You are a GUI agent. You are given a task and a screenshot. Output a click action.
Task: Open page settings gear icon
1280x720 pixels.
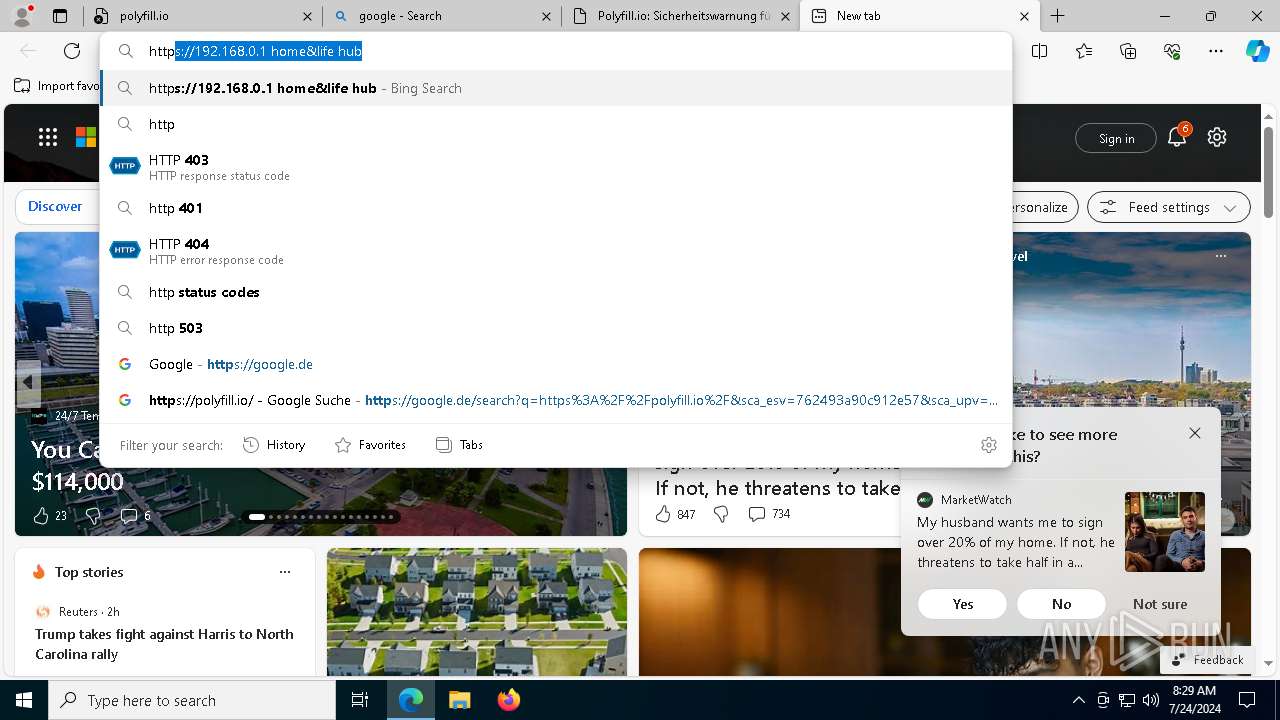click(x=1217, y=137)
